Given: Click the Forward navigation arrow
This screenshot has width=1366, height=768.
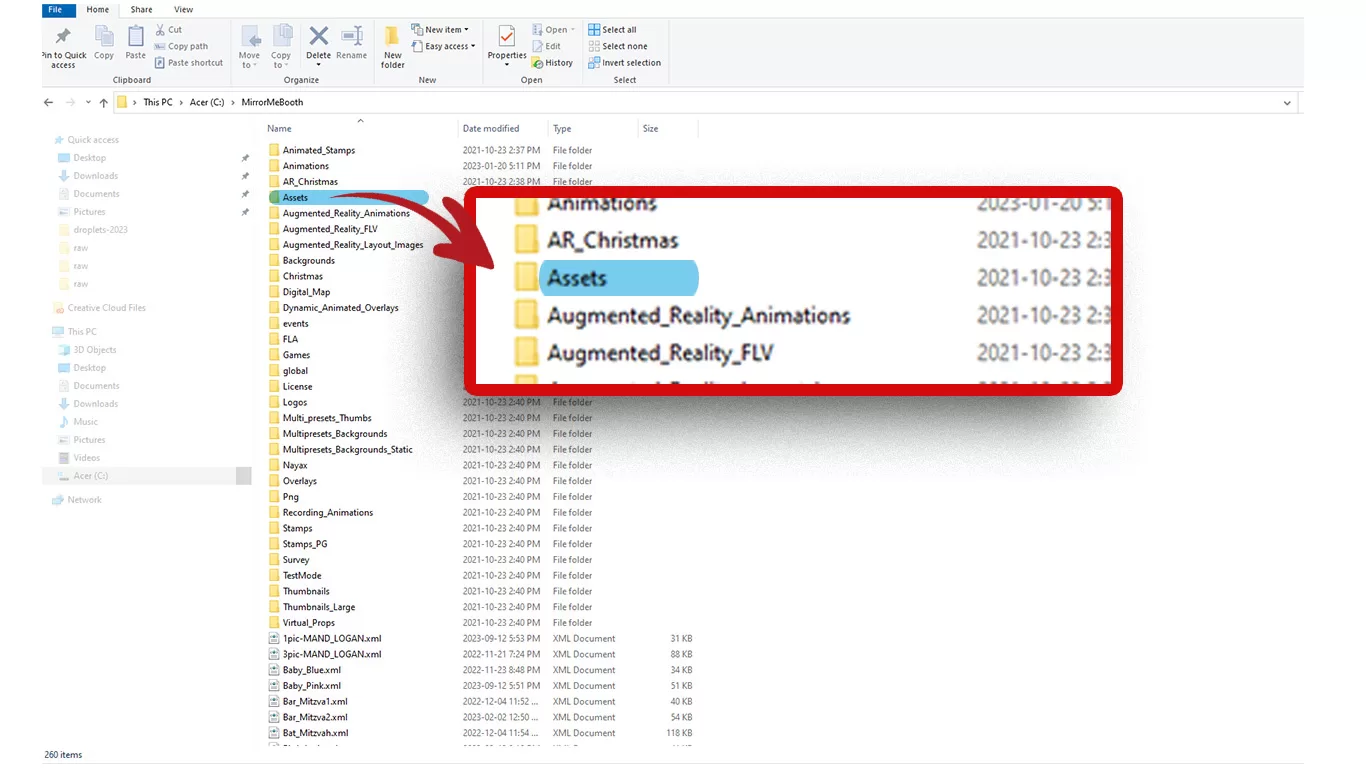Looking at the screenshot, I should [70, 102].
